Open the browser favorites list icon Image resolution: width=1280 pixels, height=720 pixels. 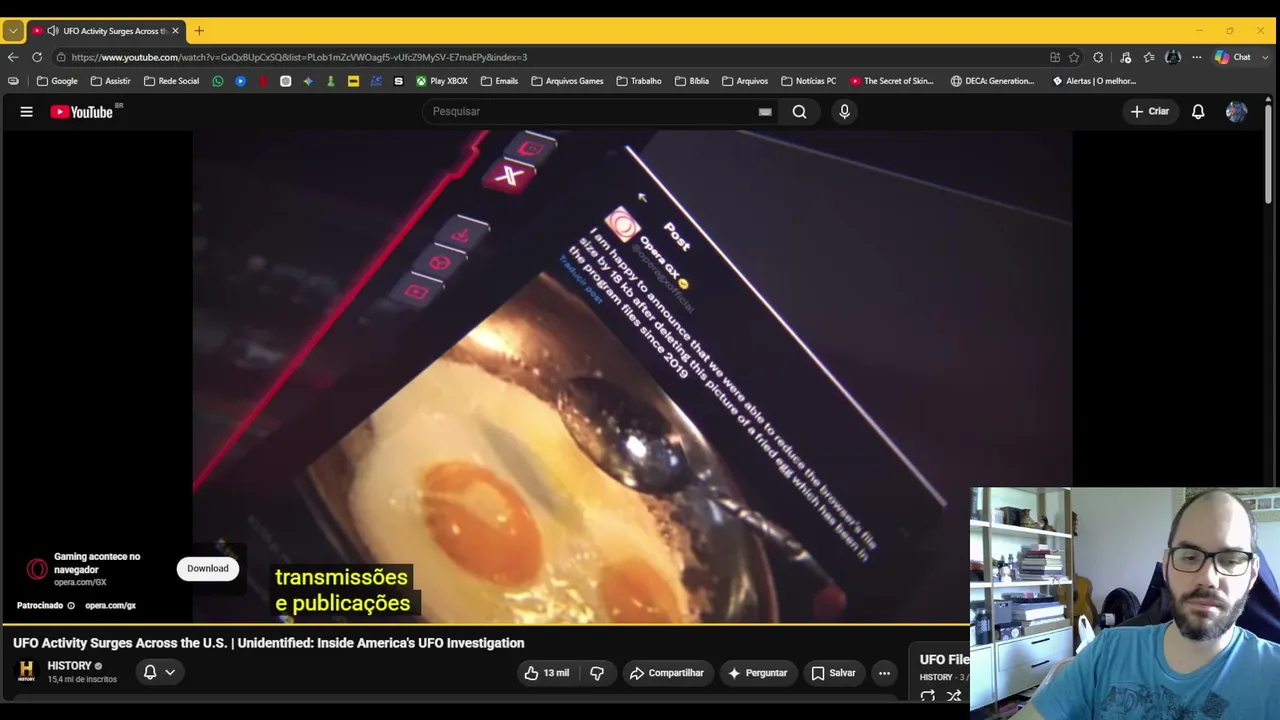1149,57
